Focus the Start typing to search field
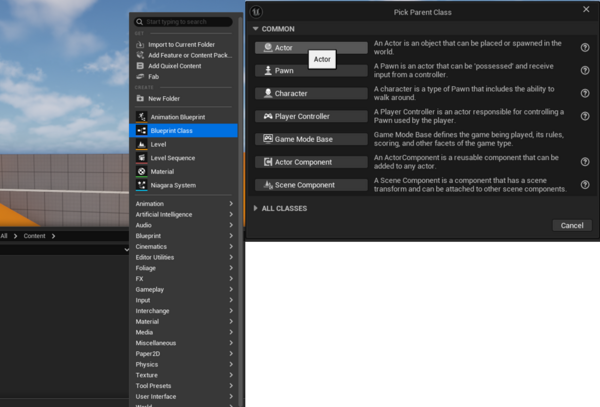Screen dimensions: 600x407 click(183, 22)
